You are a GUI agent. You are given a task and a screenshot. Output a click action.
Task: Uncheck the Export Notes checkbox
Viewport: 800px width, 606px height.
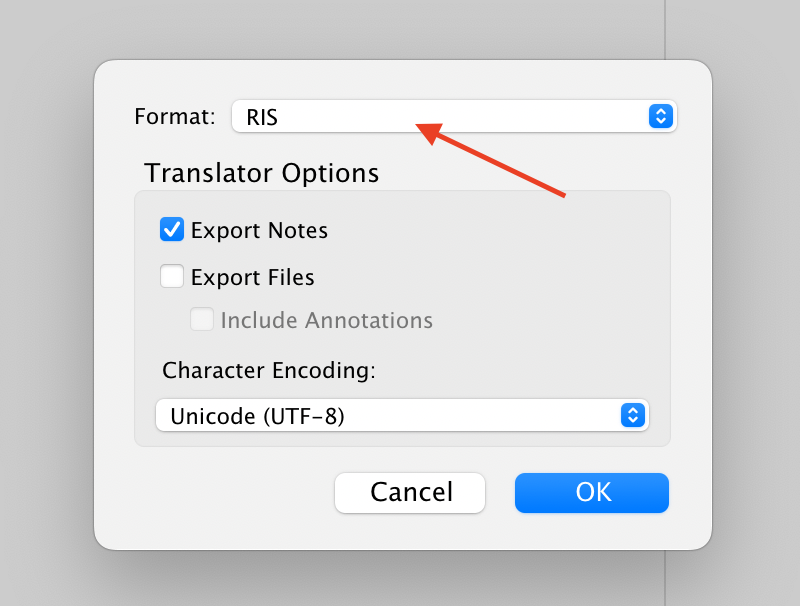(172, 230)
